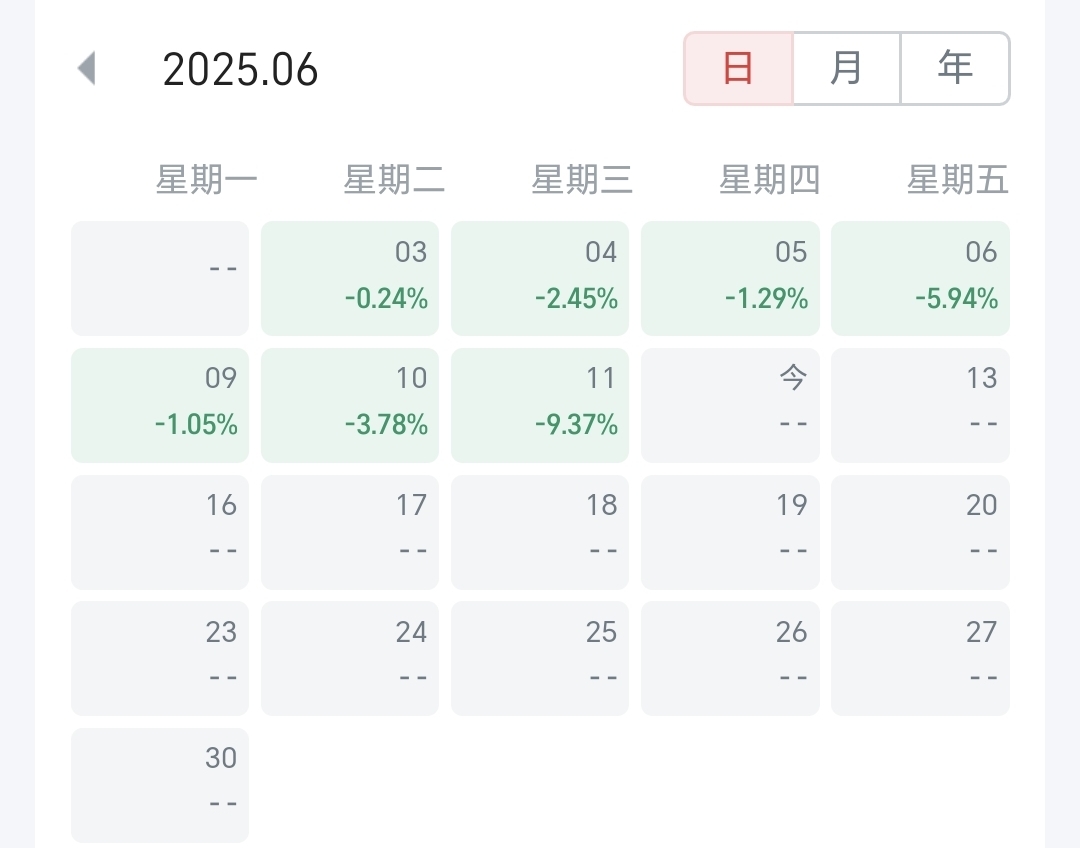Select the June 13 date cell
This screenshot has width=1080, height=848.
920,405
